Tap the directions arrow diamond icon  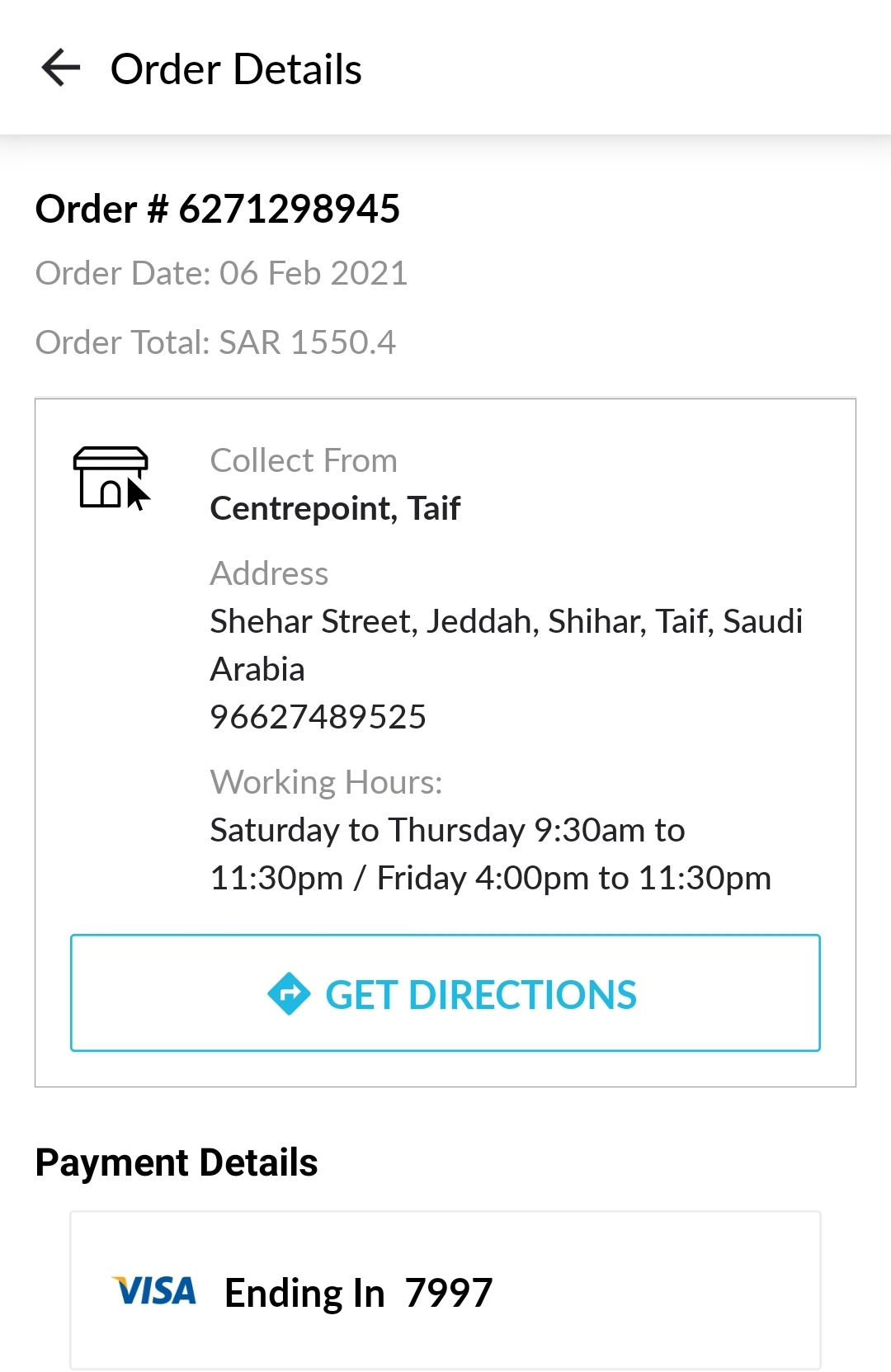pyautogui.click(x=289, y=994)
